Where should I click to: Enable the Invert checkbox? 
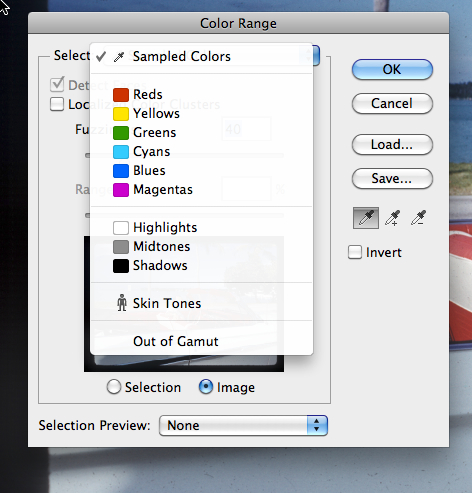(x=355, y=252)
